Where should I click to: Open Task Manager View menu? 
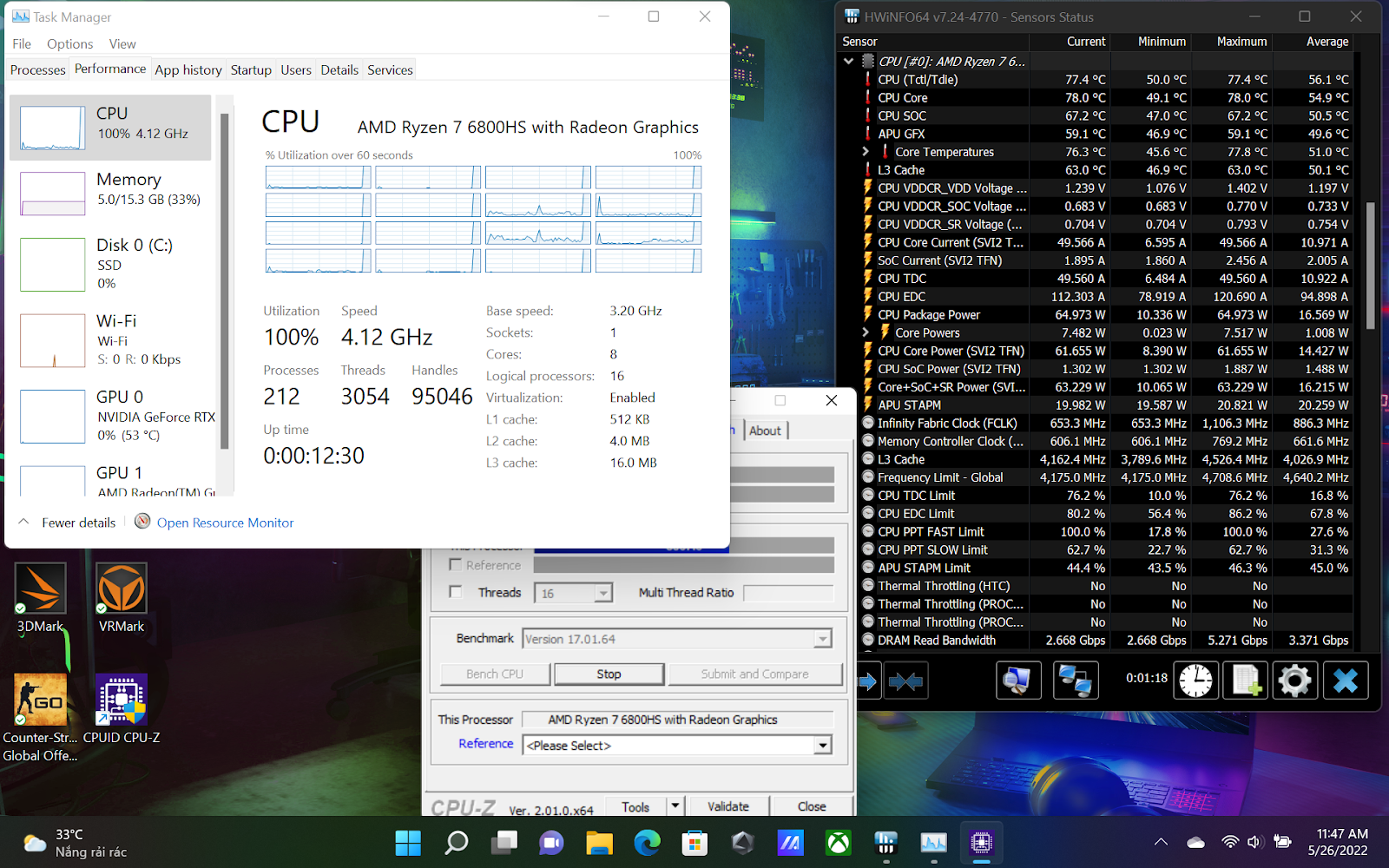tap(122, 43)
